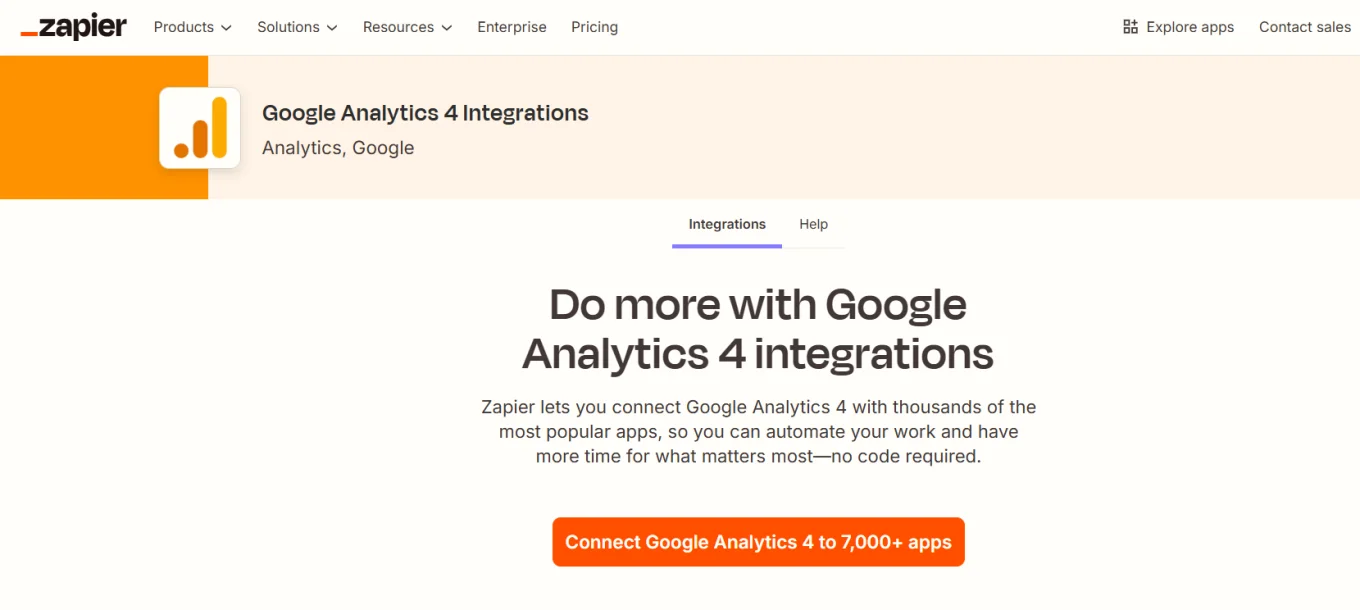The image size is (1360, 610).
Task: Click the apps icon beside Explore apps
Action: pos(1131,27)
